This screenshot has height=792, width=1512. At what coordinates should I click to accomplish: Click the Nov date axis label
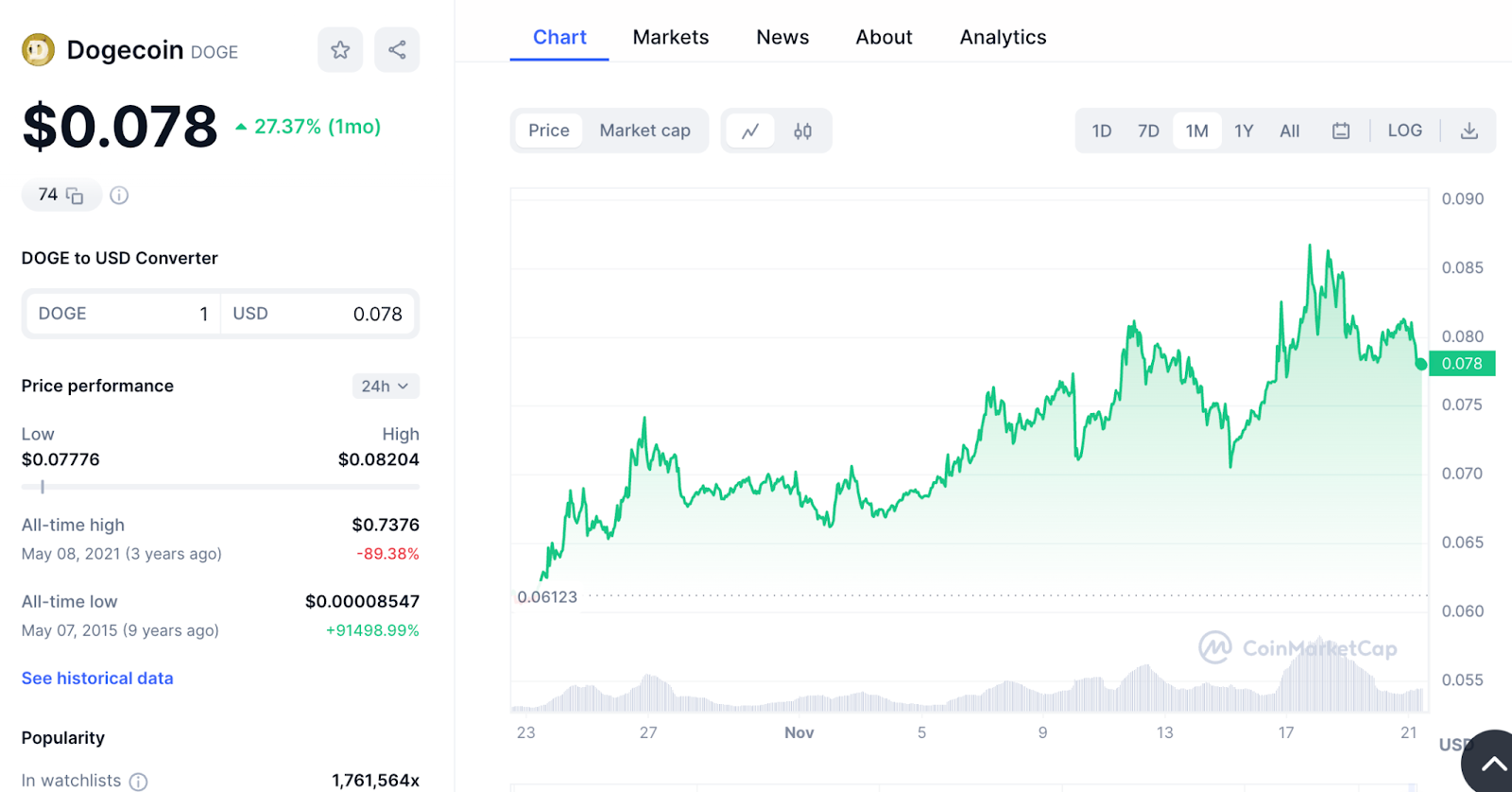click(799, 732)
